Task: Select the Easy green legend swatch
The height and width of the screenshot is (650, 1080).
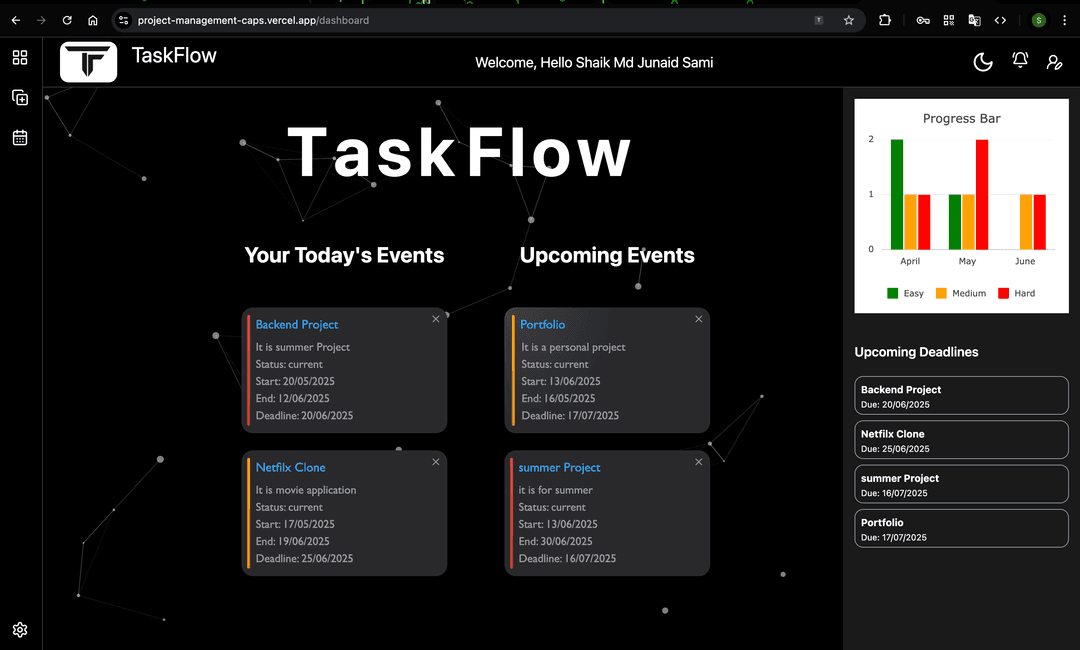Action: (893, 293)
